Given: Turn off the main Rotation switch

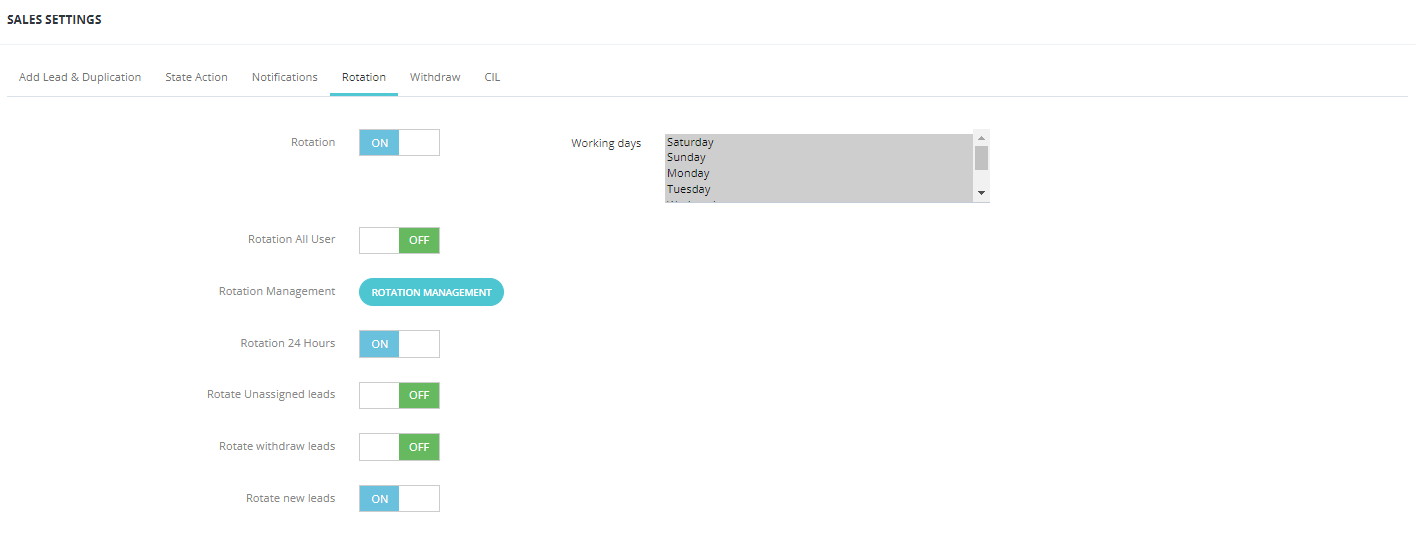Looking at the screenshot, I should 399,143.
